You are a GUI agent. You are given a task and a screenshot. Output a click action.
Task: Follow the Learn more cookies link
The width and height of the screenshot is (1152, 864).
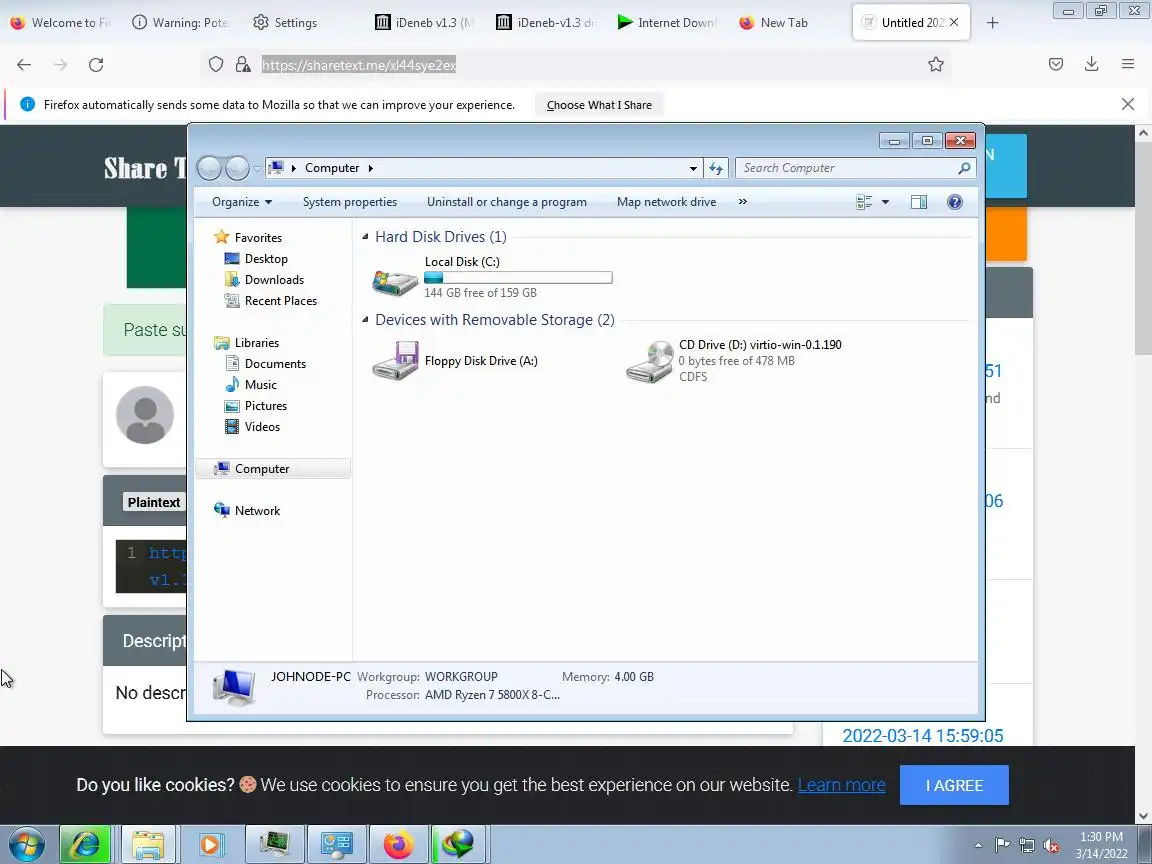click(x=841, y=785)
